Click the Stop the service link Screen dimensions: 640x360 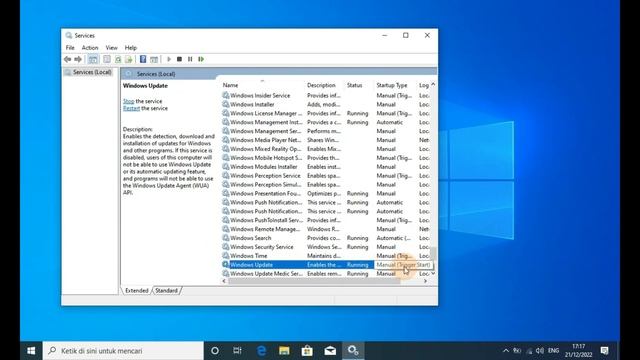129,101
